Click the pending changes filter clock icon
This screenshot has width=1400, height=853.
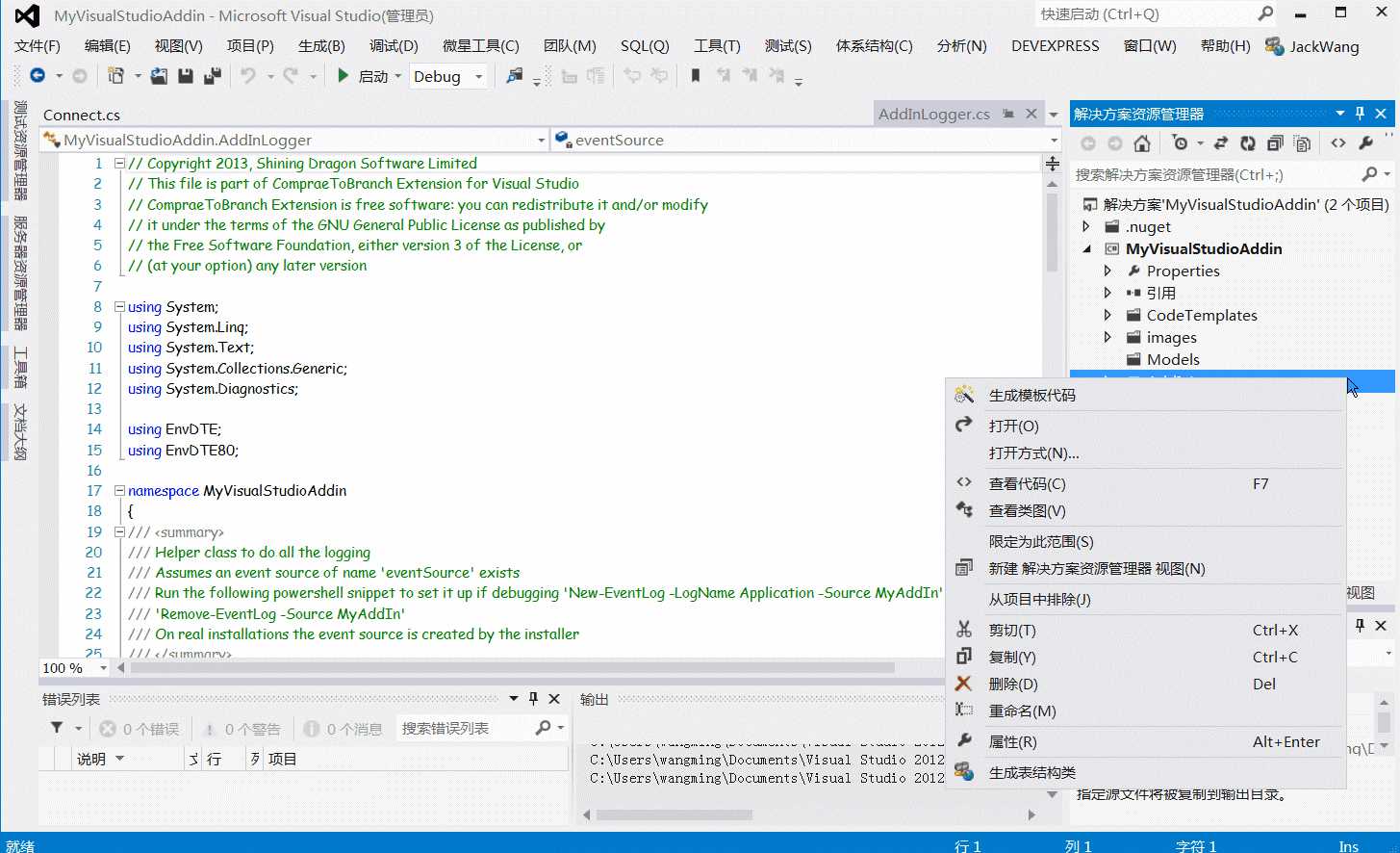click(x=1180, y=143)
